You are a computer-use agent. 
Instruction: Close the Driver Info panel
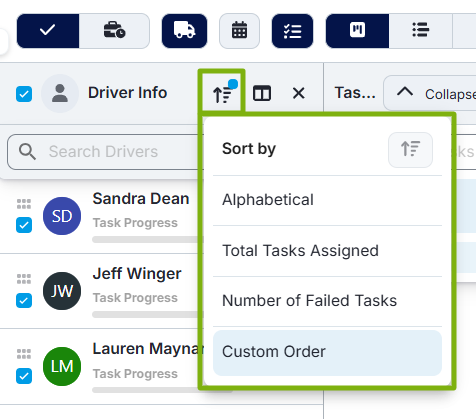pyautogui.click(x=299, y=93)
